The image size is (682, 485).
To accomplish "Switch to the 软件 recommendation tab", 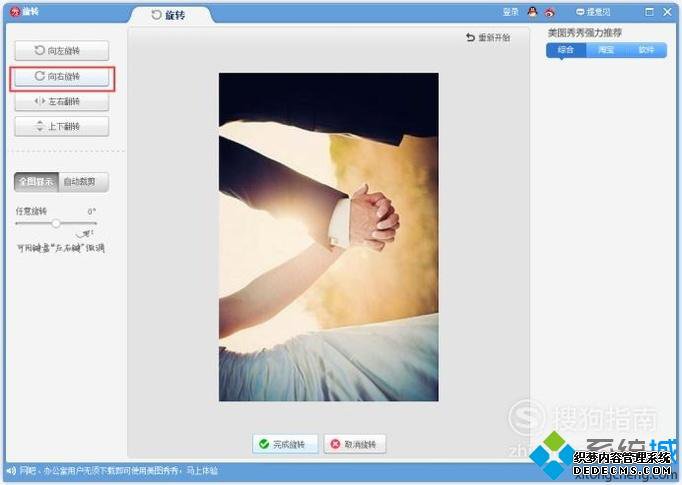I will (x=646, y=50).
